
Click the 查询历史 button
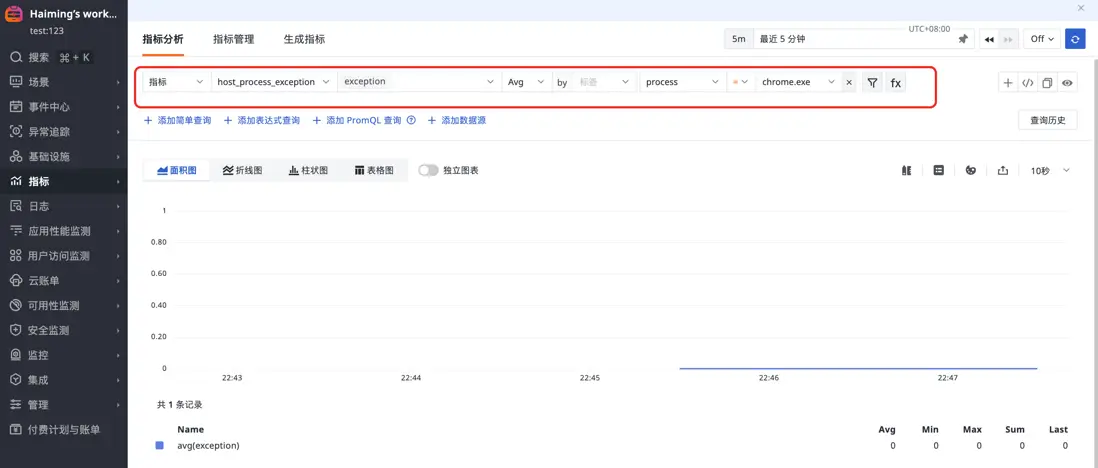click(1047, 120)
